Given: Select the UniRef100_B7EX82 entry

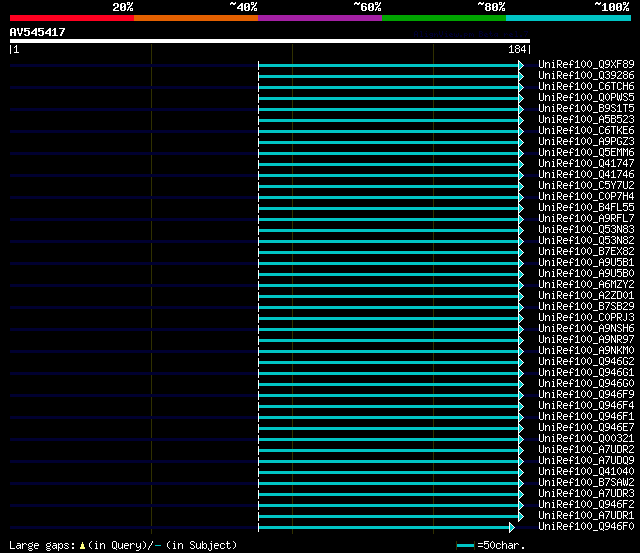Looking at the screenshot, I should [586, 252].
